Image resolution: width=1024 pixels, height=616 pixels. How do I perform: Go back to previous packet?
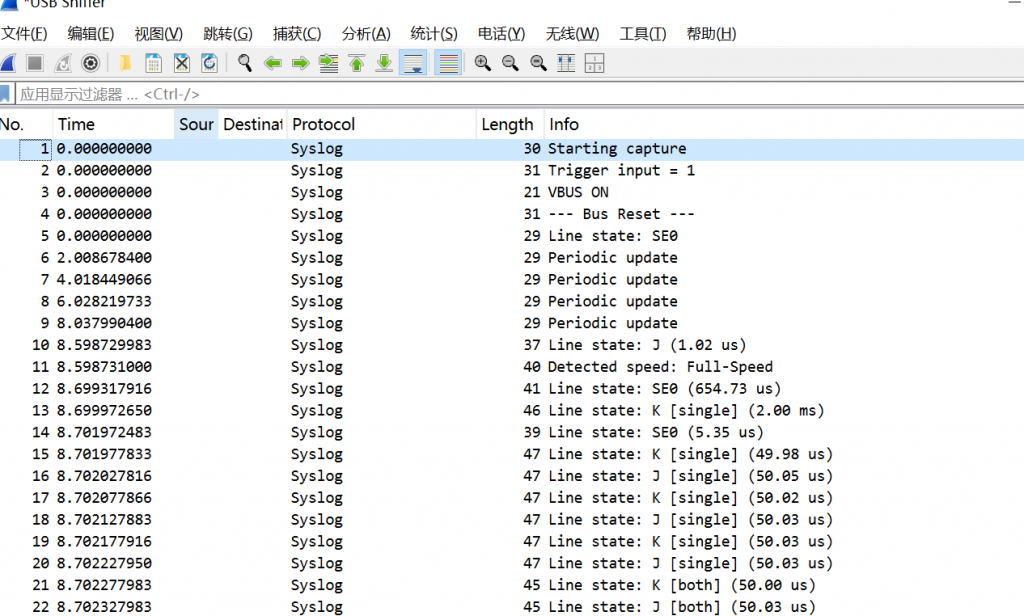tap(272, 63)
